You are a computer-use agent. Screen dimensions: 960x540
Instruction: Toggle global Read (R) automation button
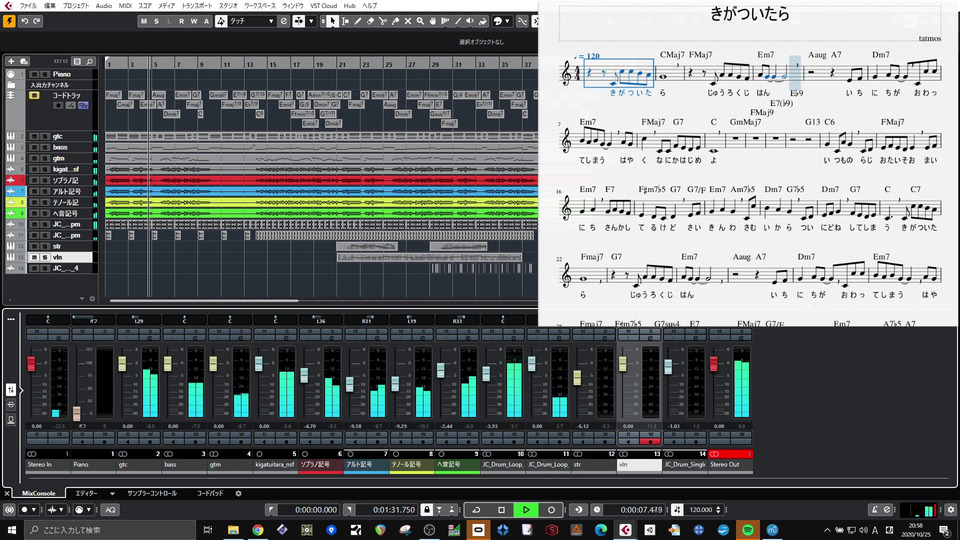click(181, 21)
